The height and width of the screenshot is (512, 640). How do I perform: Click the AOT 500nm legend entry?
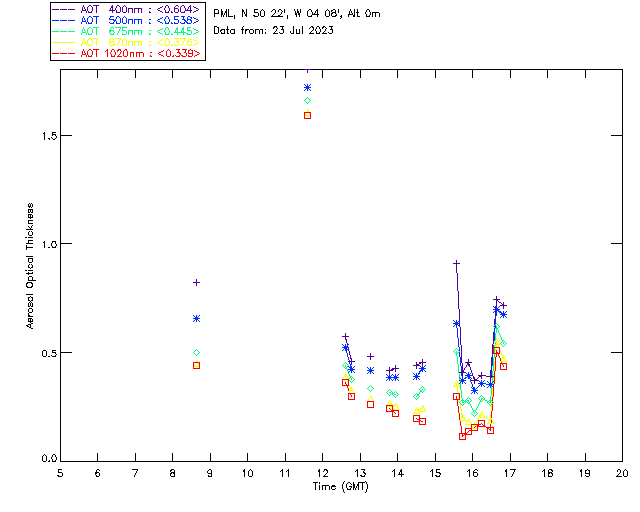tap(127, 20)
